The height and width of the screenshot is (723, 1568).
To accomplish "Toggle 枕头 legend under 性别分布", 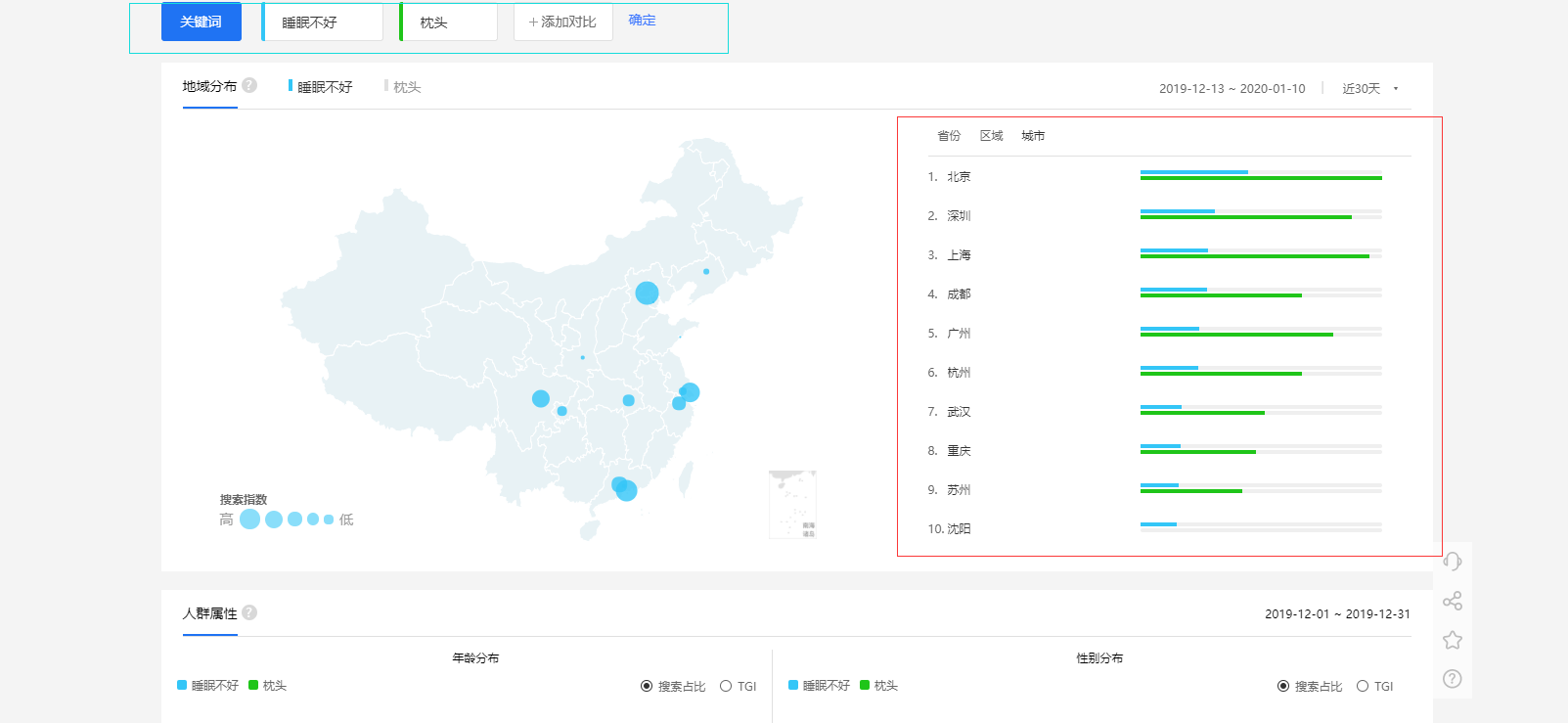I will coord(879,686).
